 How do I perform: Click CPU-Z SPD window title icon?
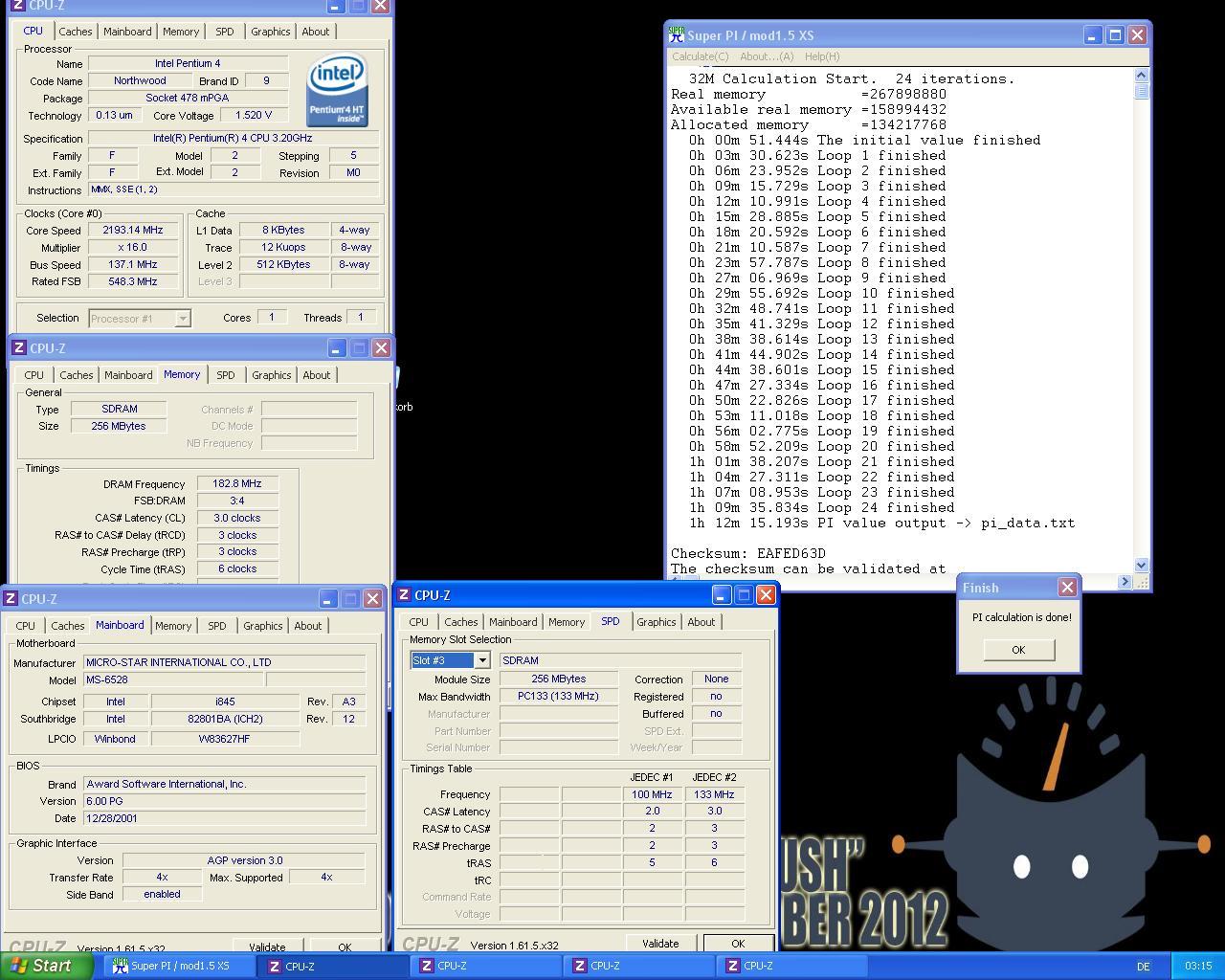point(404,594)
